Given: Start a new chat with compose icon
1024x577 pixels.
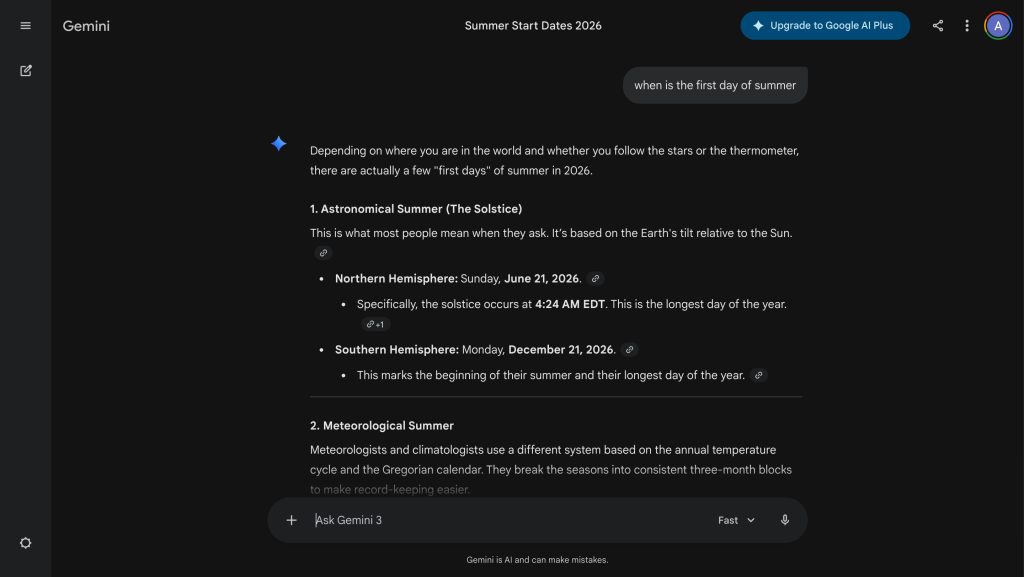Looking at the screenshot, I should [x=26, y=71].
